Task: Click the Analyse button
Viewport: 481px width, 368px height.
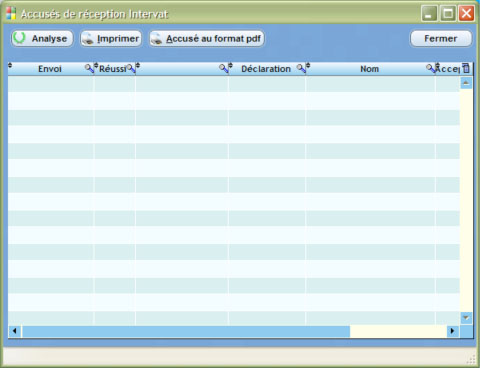Action: [x=42, y=39]
